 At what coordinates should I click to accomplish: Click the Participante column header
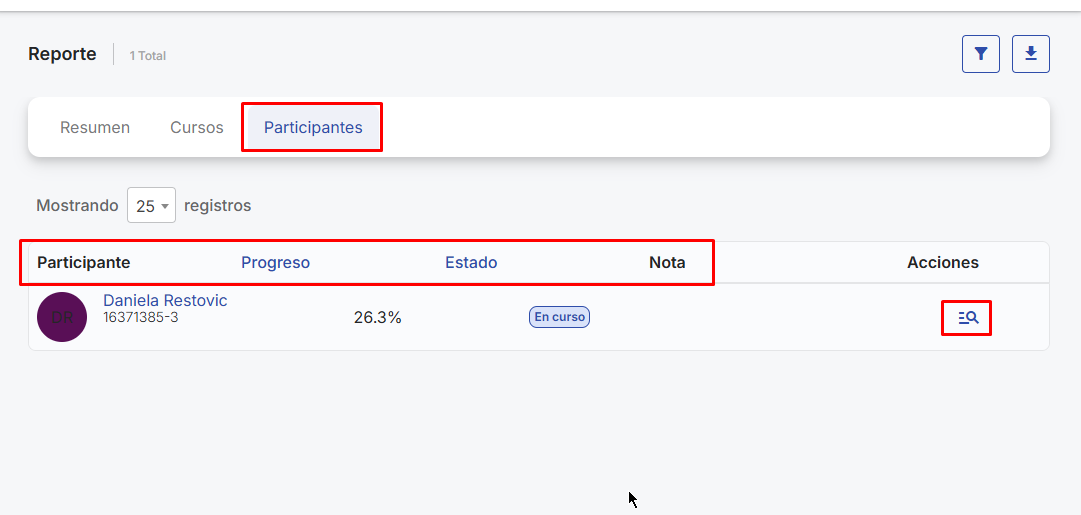84,263
